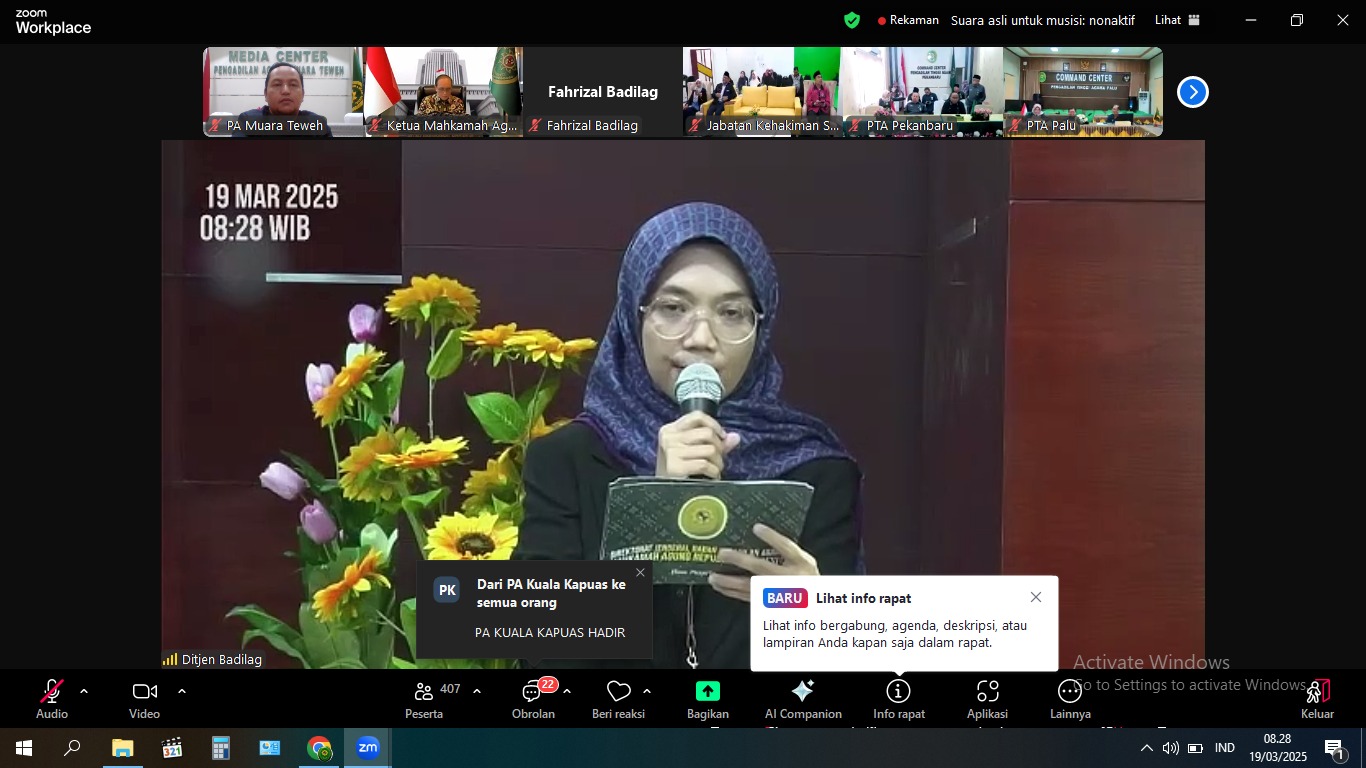Viewport: 1366px width, 768px height.
Task: Click the Keluar leave meeting button
Action: point(1317,698)
